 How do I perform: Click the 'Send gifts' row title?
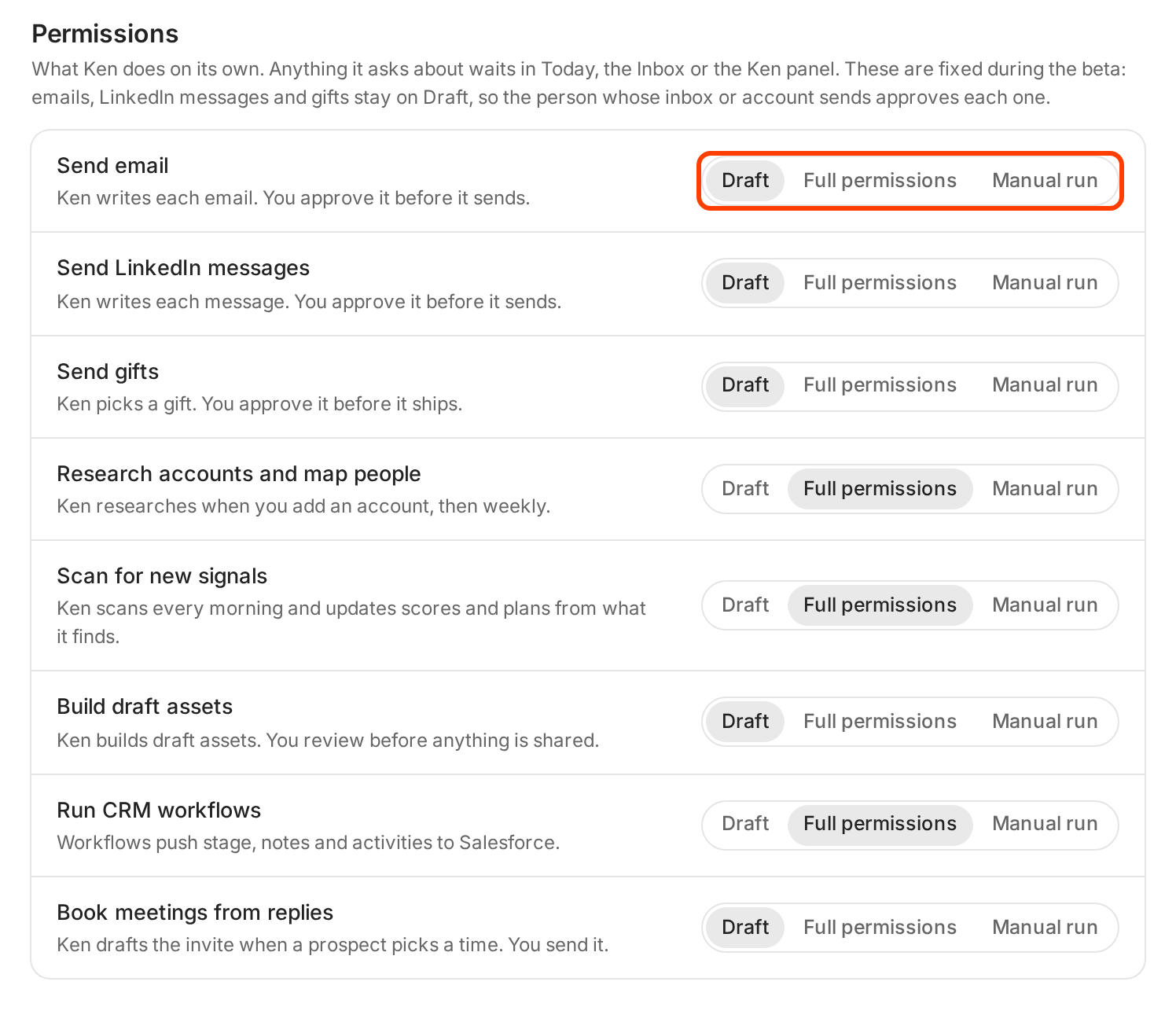108,372
